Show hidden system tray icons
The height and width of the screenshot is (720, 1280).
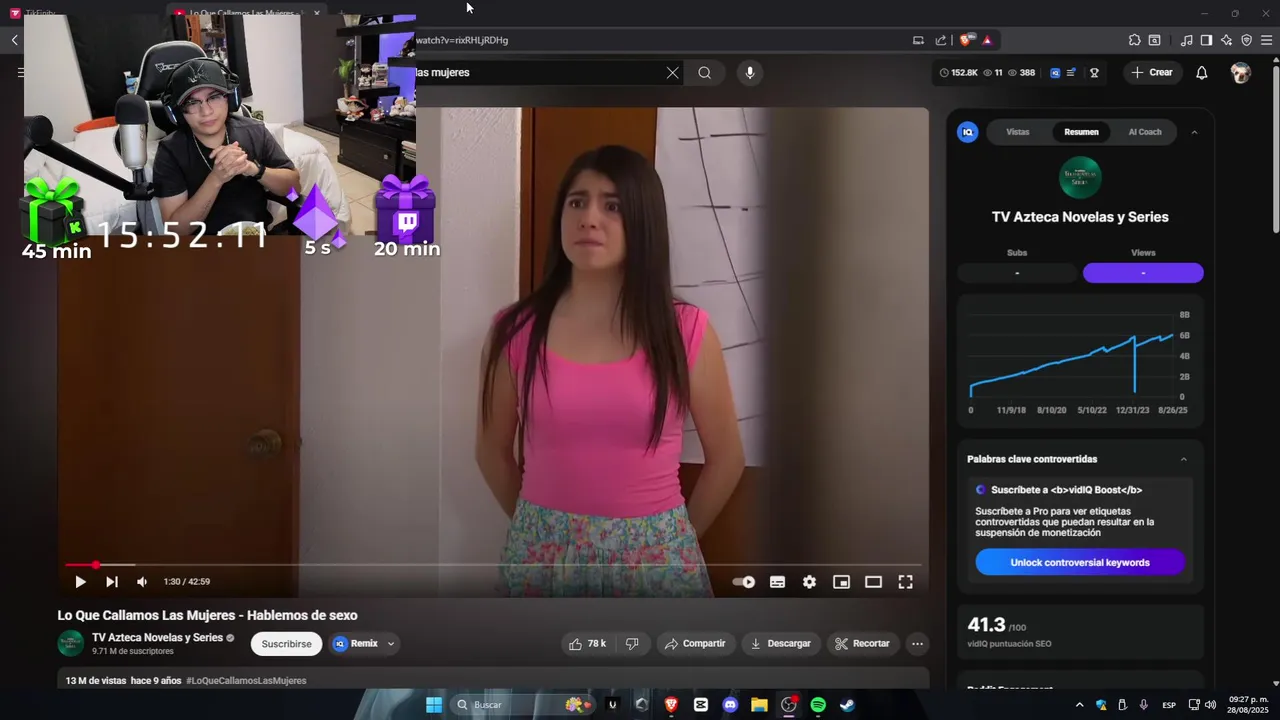(x=1079, y=705)
